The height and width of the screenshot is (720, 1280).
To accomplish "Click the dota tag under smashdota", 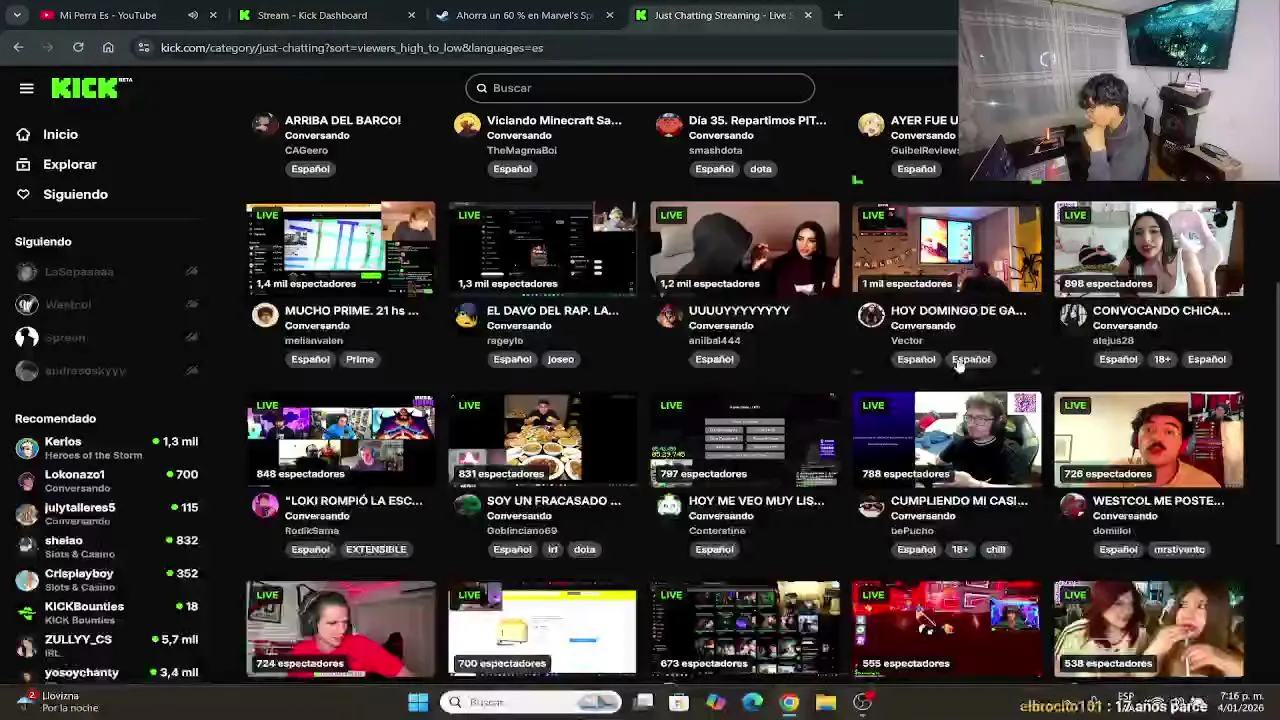I will (x=761, y=169).
